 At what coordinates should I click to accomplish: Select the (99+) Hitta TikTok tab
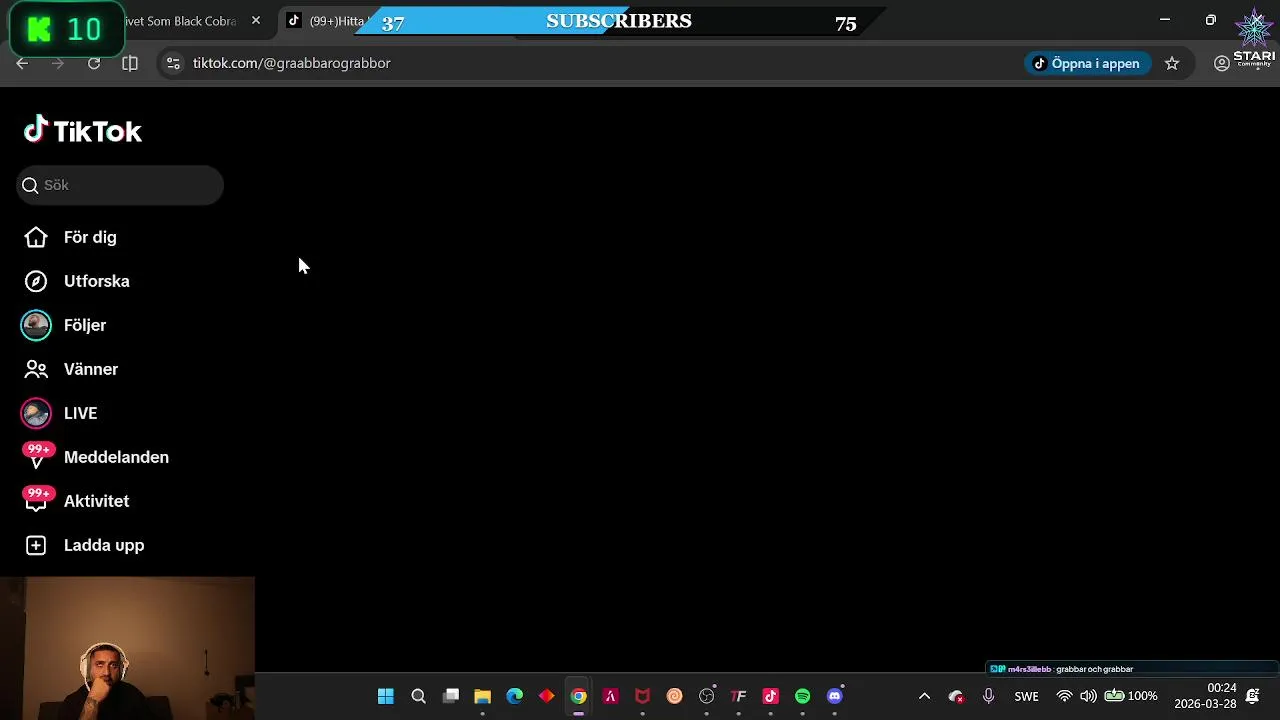330,21
